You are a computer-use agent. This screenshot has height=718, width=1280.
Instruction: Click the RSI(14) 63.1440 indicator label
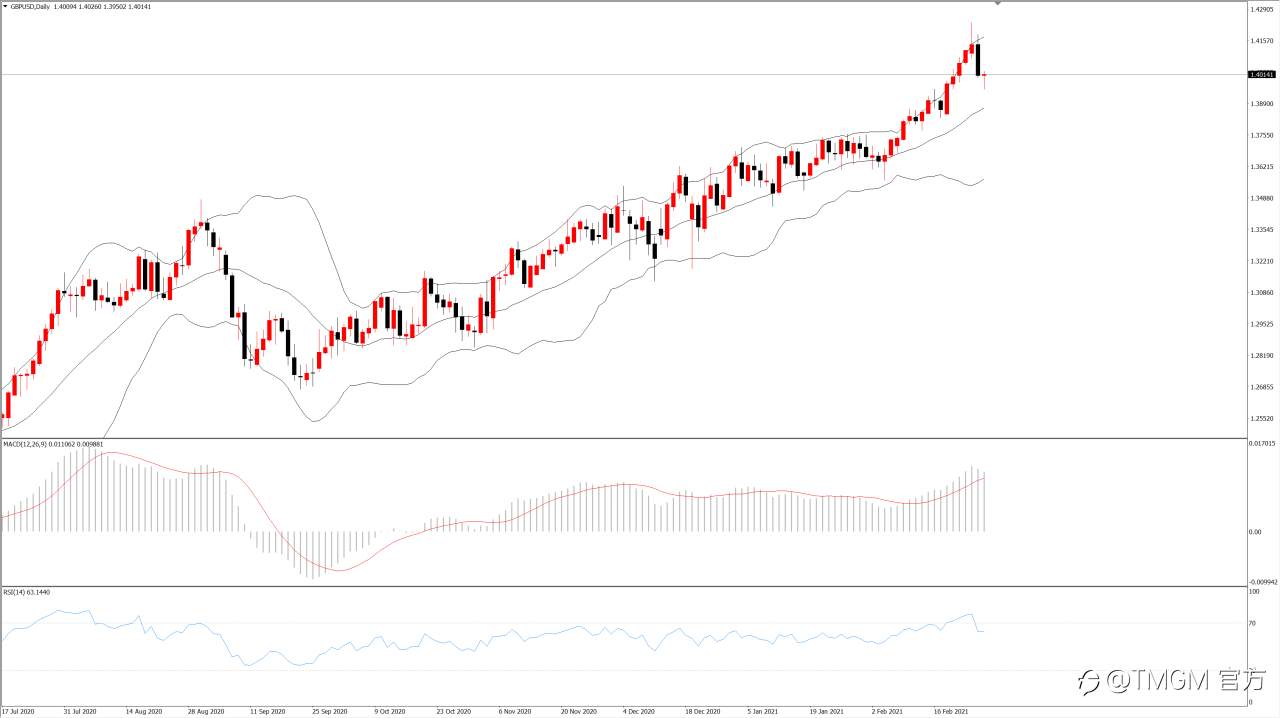tap(26, 592)
